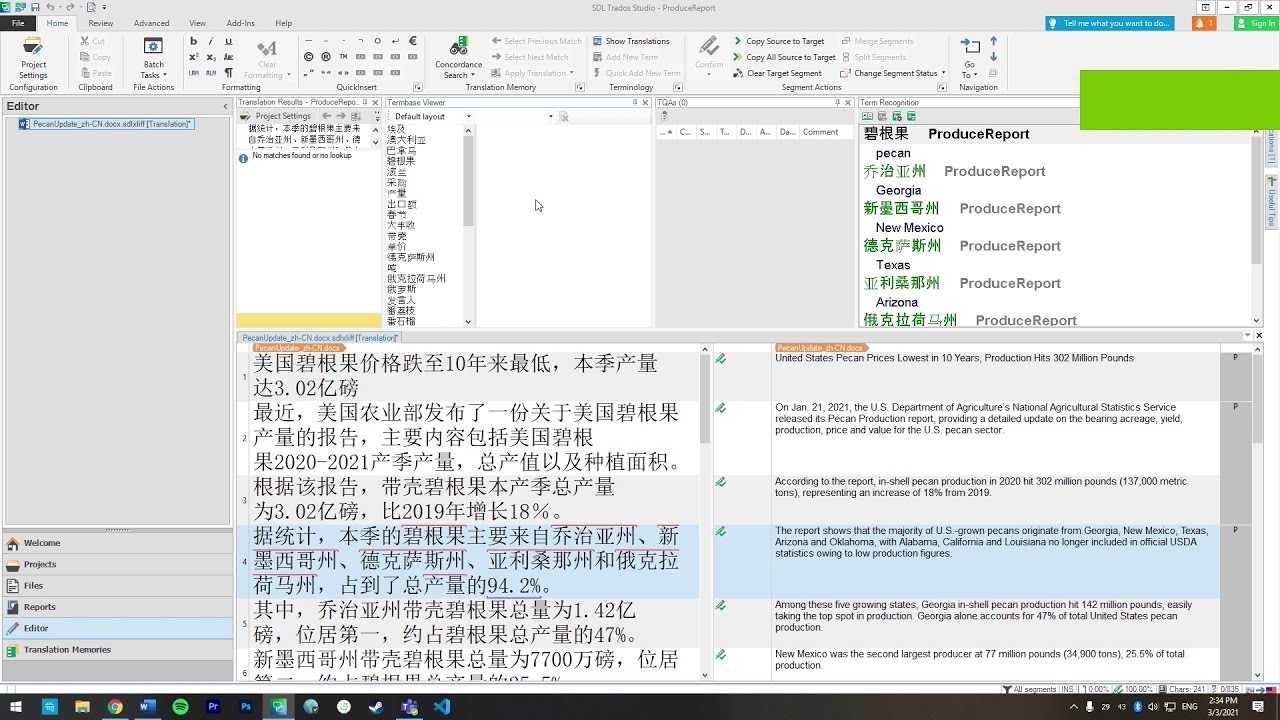Toggle underline formatting

click(228, 42)
